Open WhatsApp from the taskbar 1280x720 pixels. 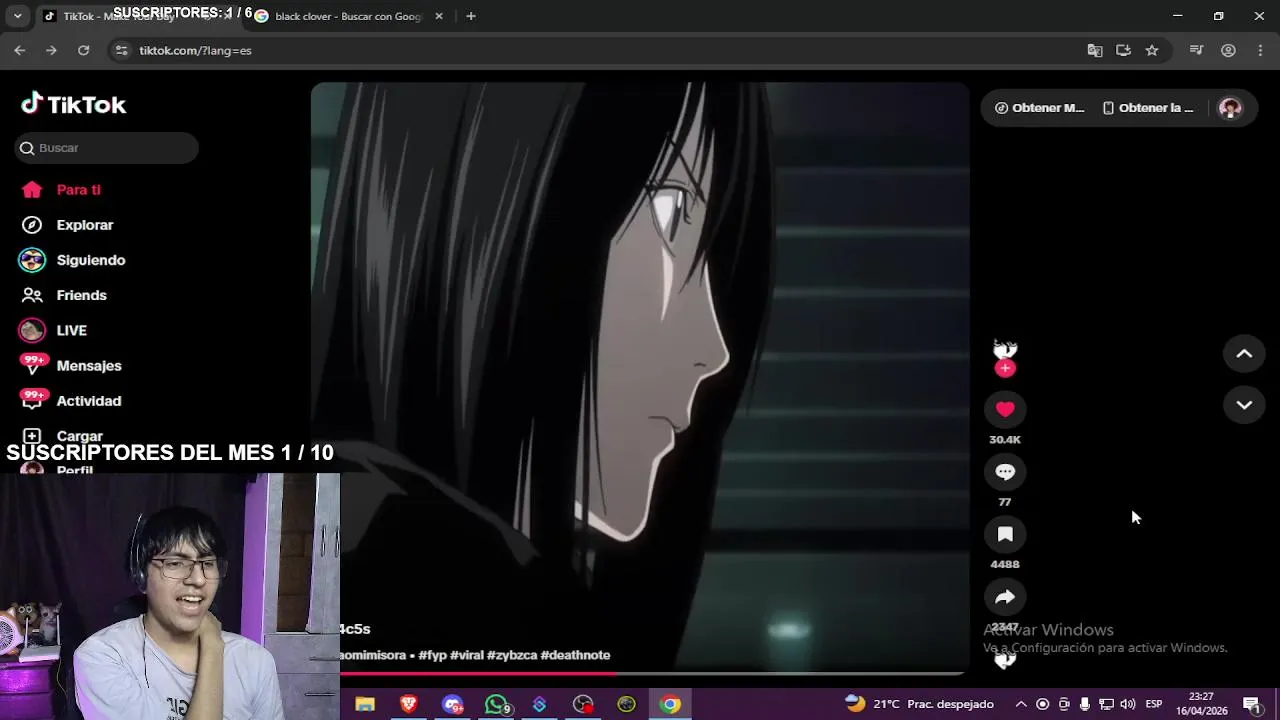(497, 705)
